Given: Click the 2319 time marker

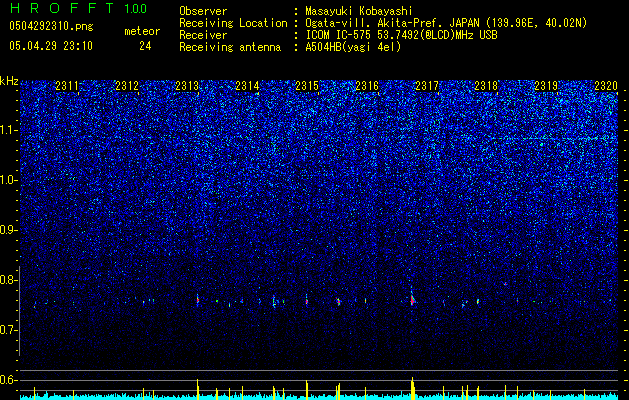Looking at the screenshot, I should (546, 85).
